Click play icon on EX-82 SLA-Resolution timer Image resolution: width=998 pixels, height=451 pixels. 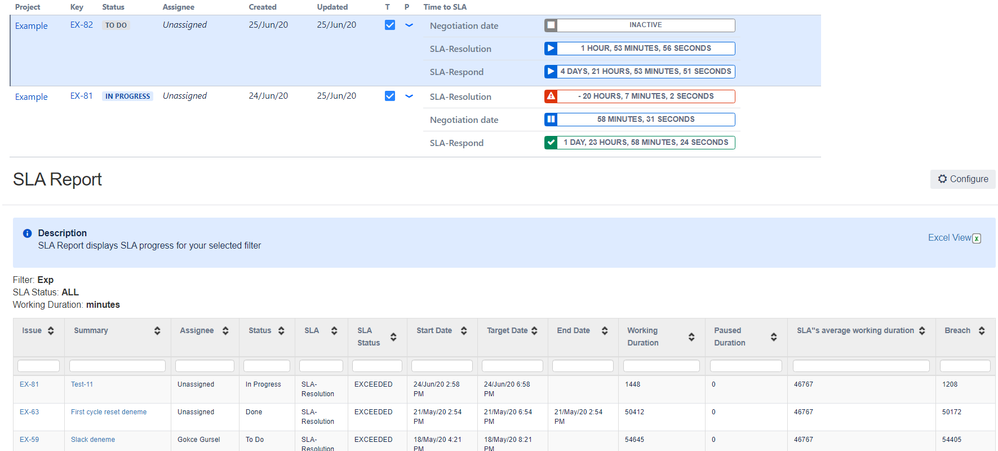[x=551, y=48]
